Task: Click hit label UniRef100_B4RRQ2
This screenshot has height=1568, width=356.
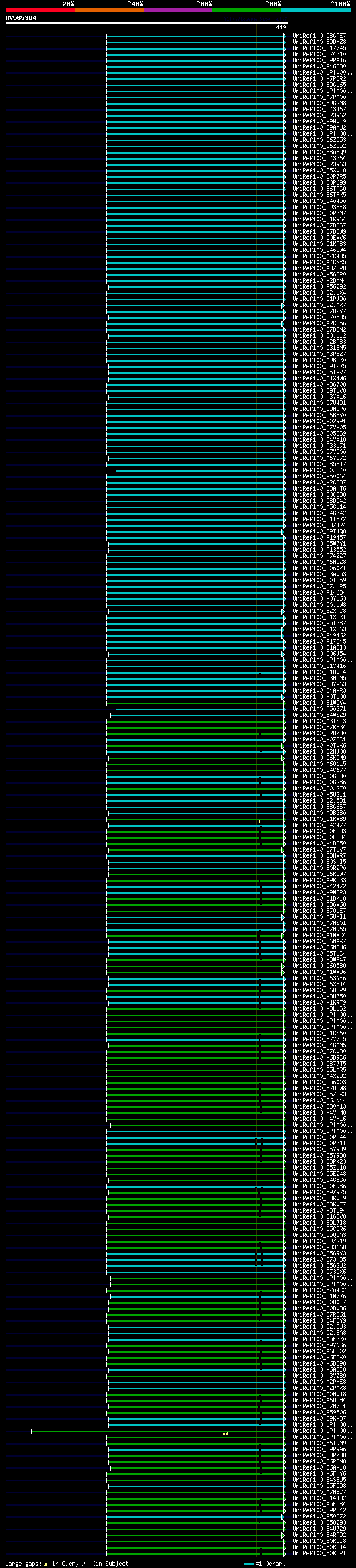Action: (319, 1535)
